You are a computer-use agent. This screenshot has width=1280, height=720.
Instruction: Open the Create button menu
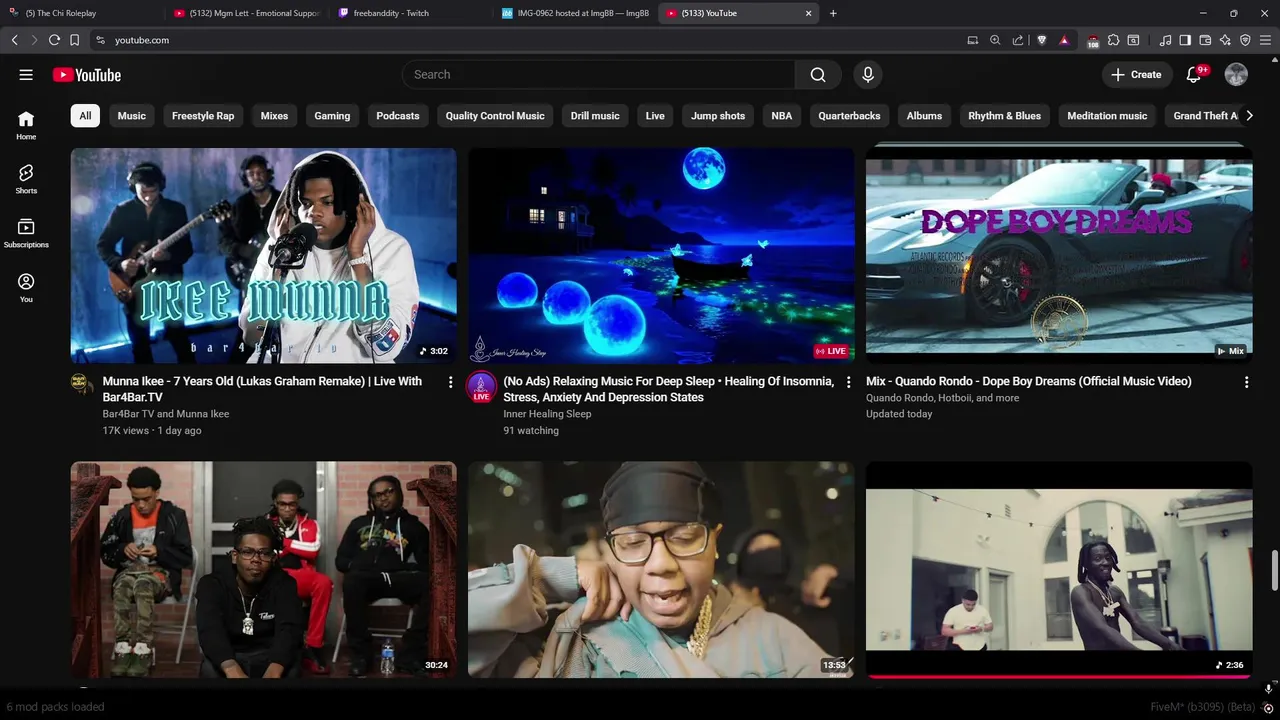coord(1137,75)
